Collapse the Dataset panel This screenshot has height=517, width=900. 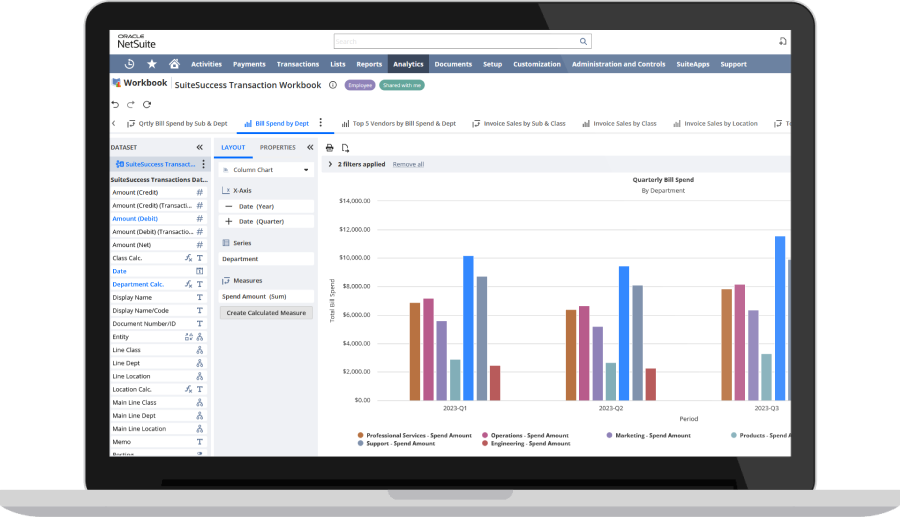pos(200,147)
